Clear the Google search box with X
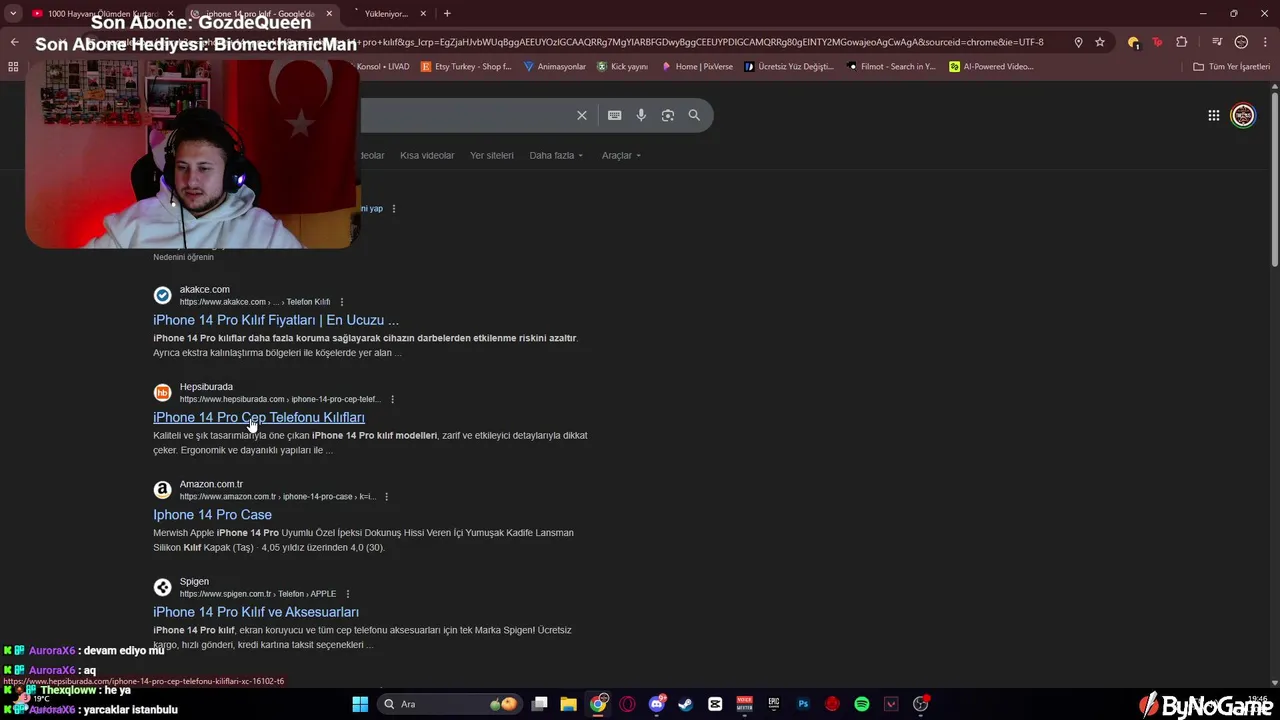The width and height of the screenshot is (1280, 720). [x=582, y=115]
